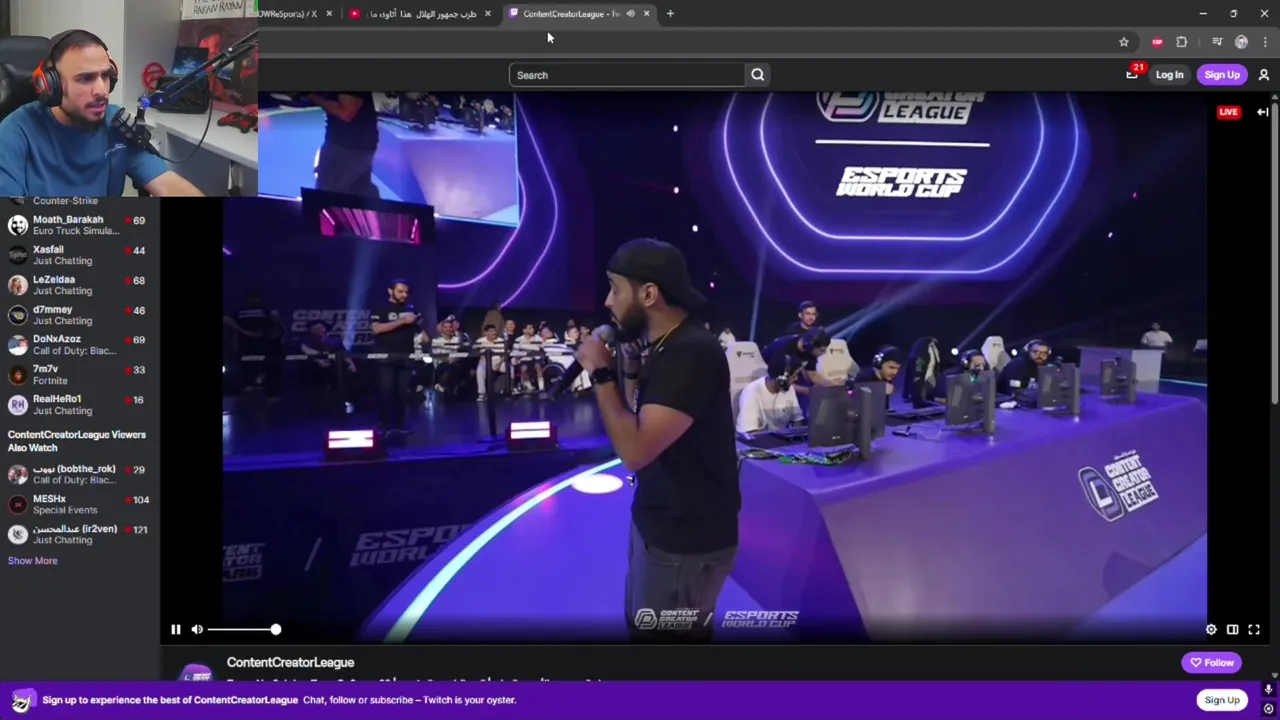Image resolution: width=1280 pixels, height=720 pixels.
Task: Follow the ContentCreatorLeague channel
Action: coord(1212,662)
